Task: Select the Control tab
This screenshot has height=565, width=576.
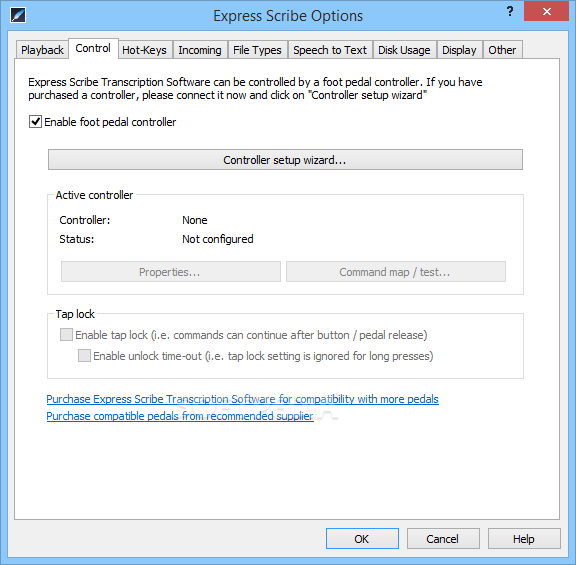Action: coord(93,48)
